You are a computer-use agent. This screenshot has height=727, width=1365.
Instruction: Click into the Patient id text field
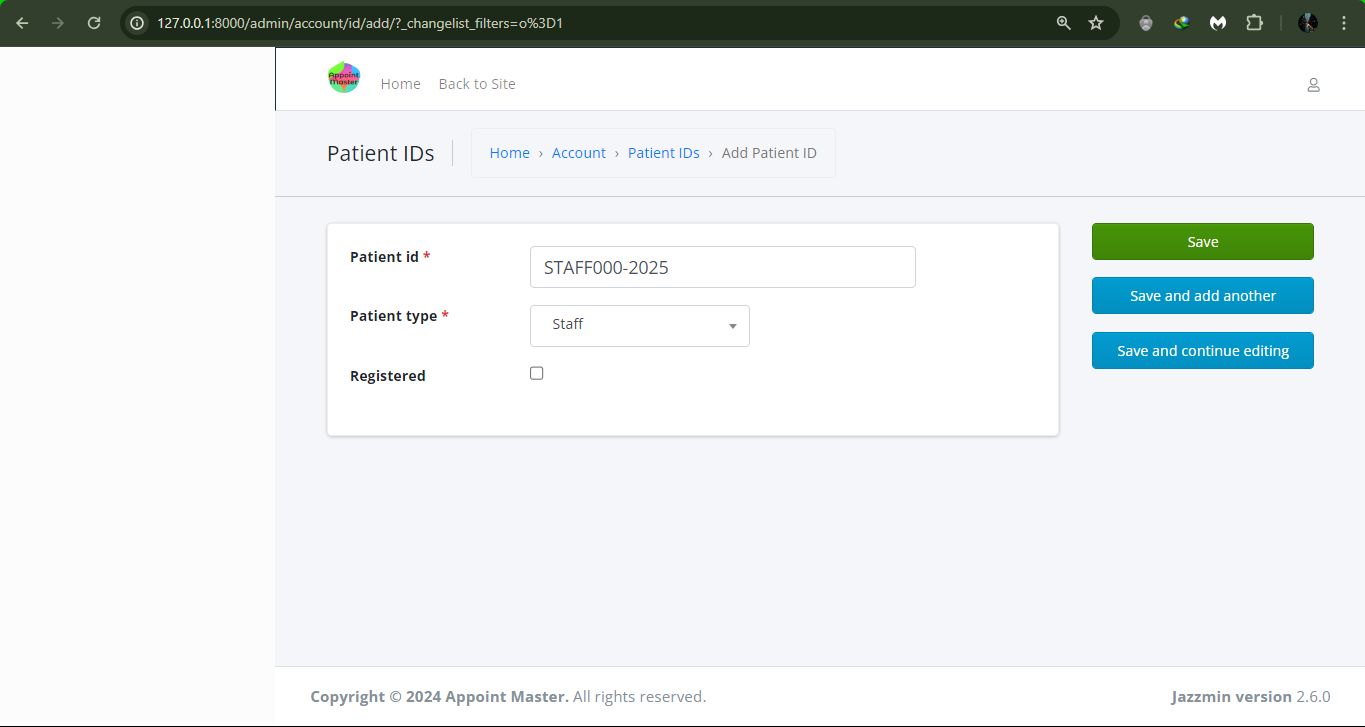click(722, 267)
